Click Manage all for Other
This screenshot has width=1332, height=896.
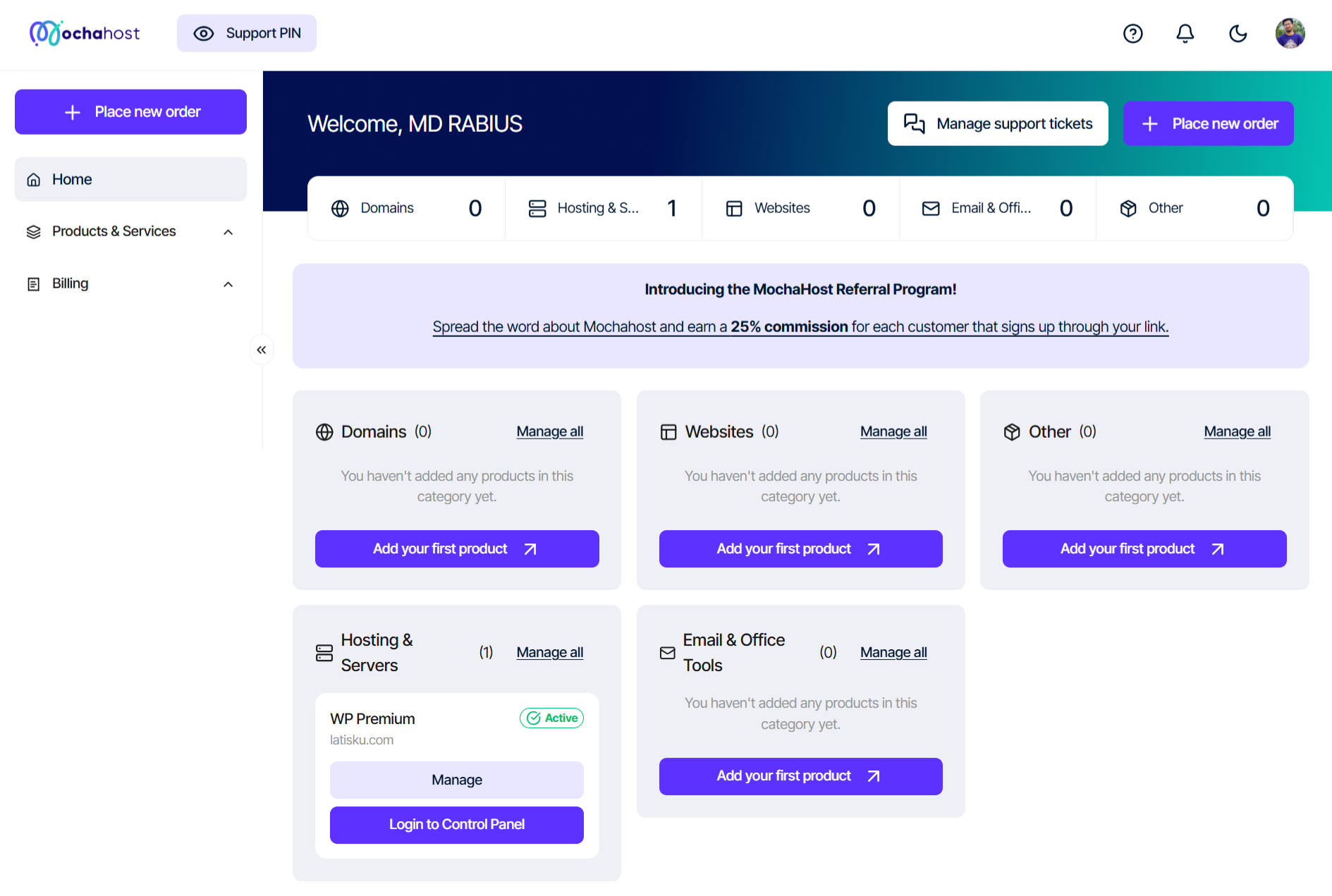click(1238, 431)
